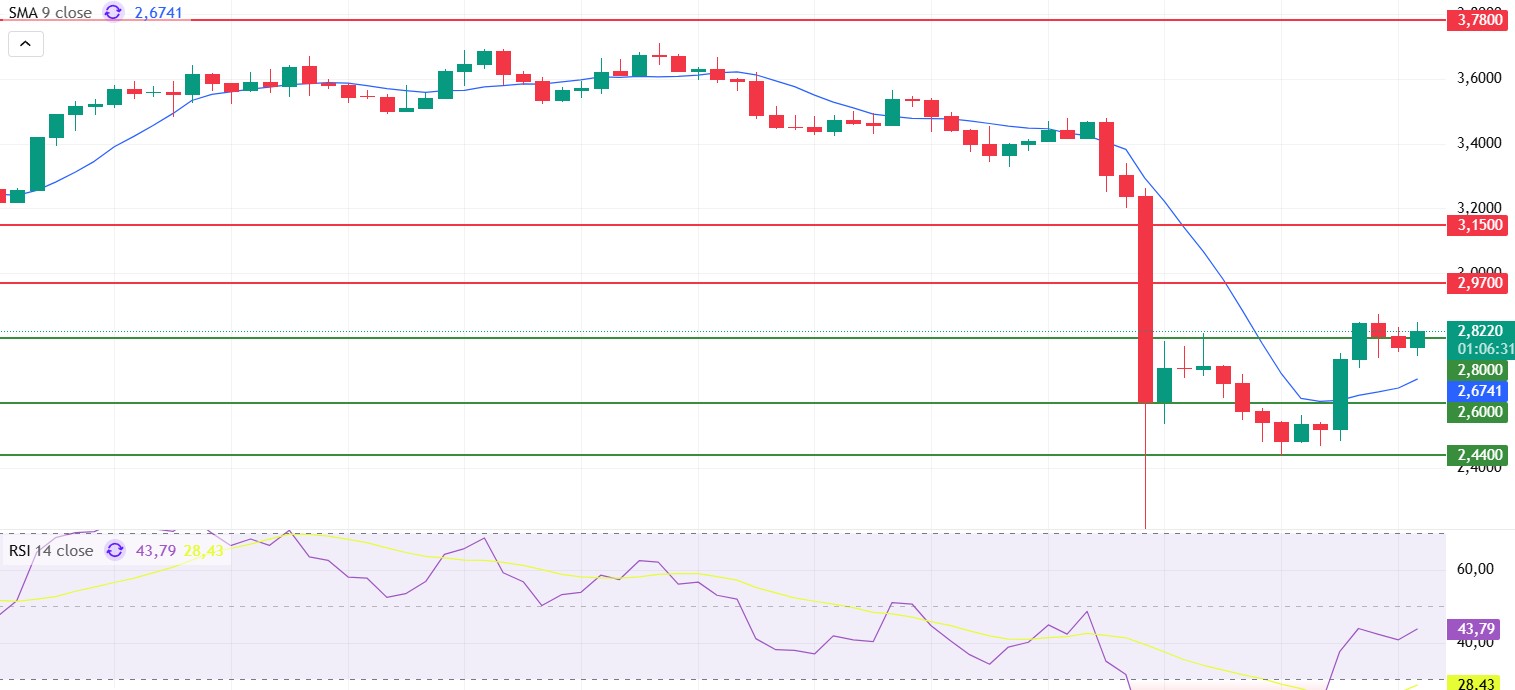The height and width of the screenshot is (690, 1515).
Task: Click the yellow 28,43 label on the RSI axis
Action: click(1481, 682)
